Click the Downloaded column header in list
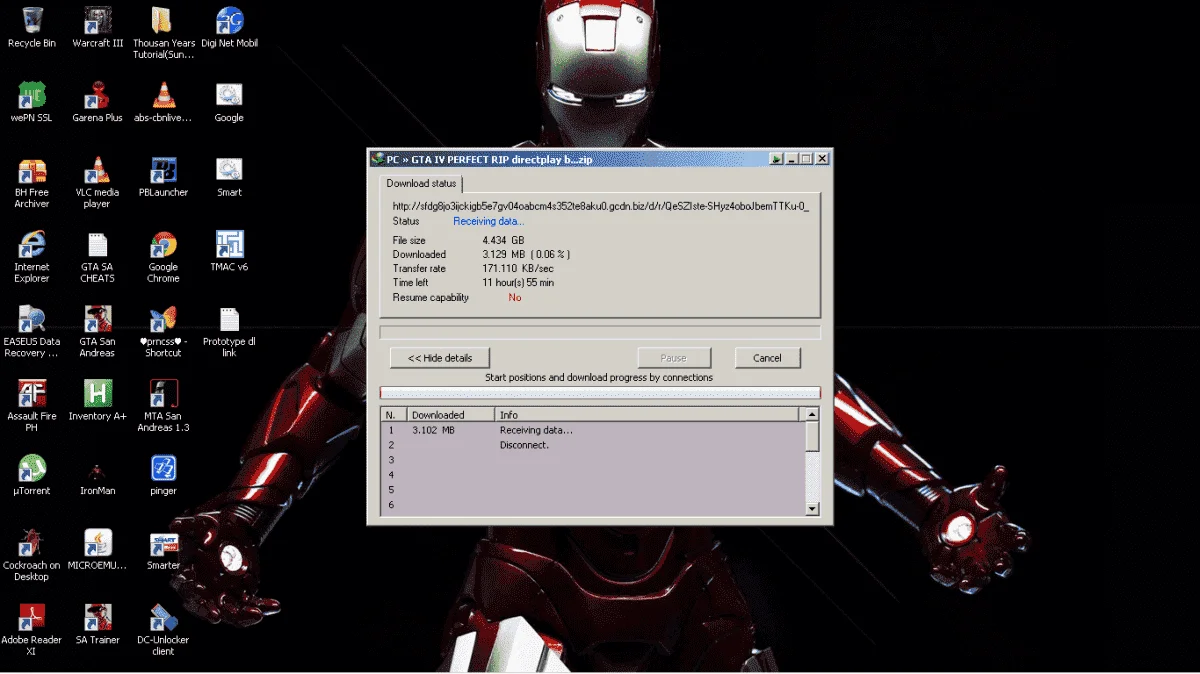Viewport: 1200px width, 674px height. tap(451, 414)
